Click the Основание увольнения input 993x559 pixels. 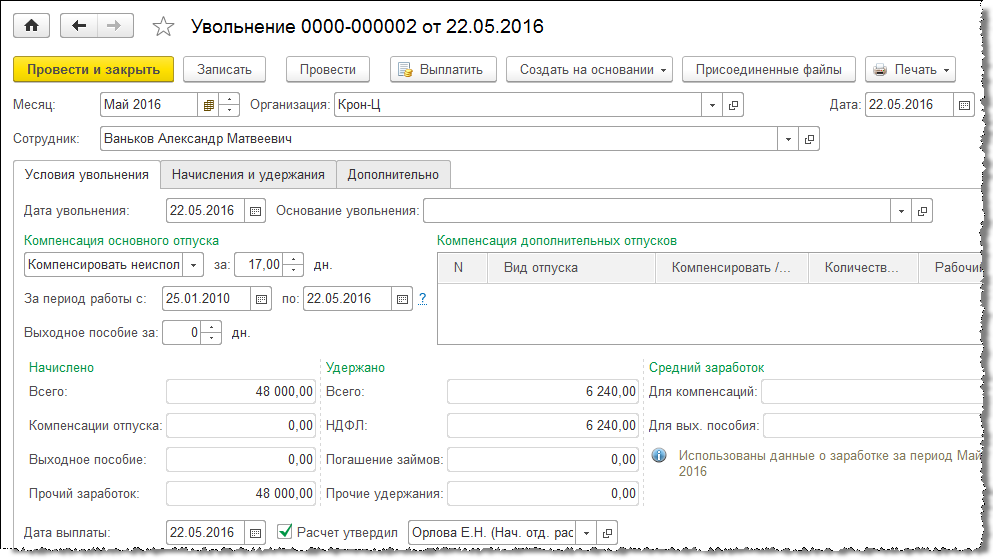(x=657, y=211)
